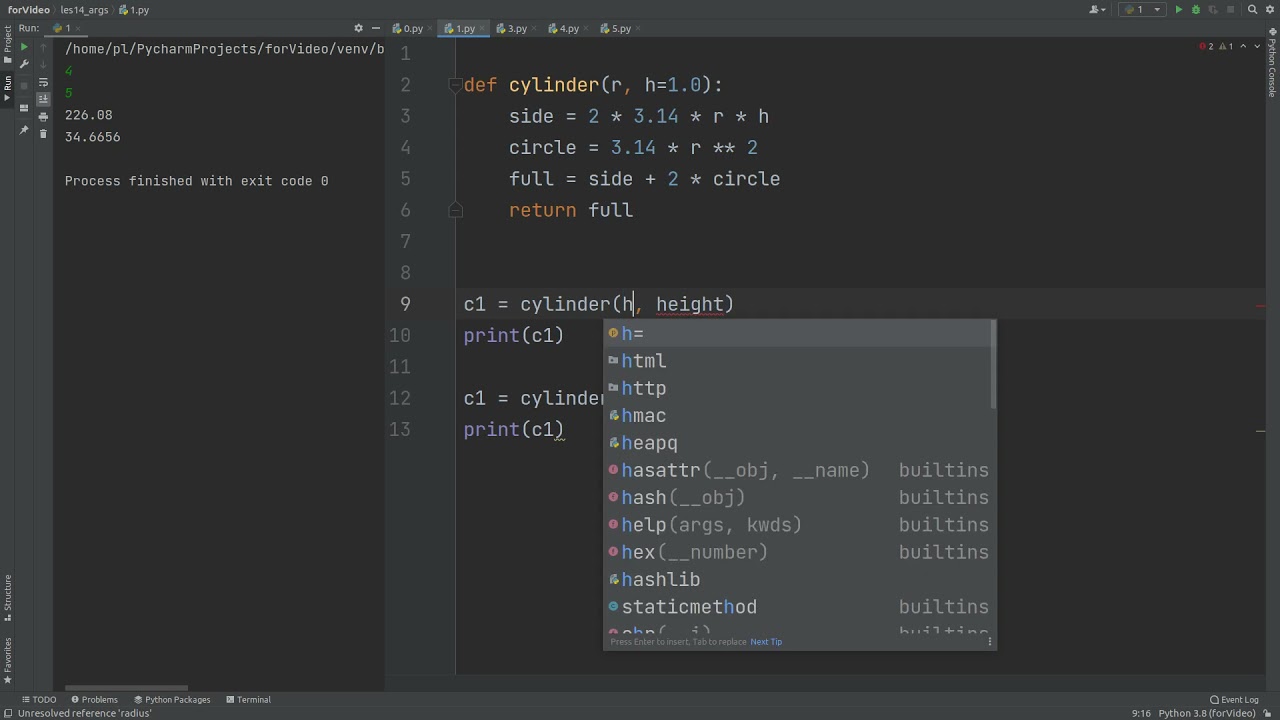Screen dimensions: 1280x720
Task: Open the Python Packages tool window
Action: pyautogui.click(x=171, y=700)
